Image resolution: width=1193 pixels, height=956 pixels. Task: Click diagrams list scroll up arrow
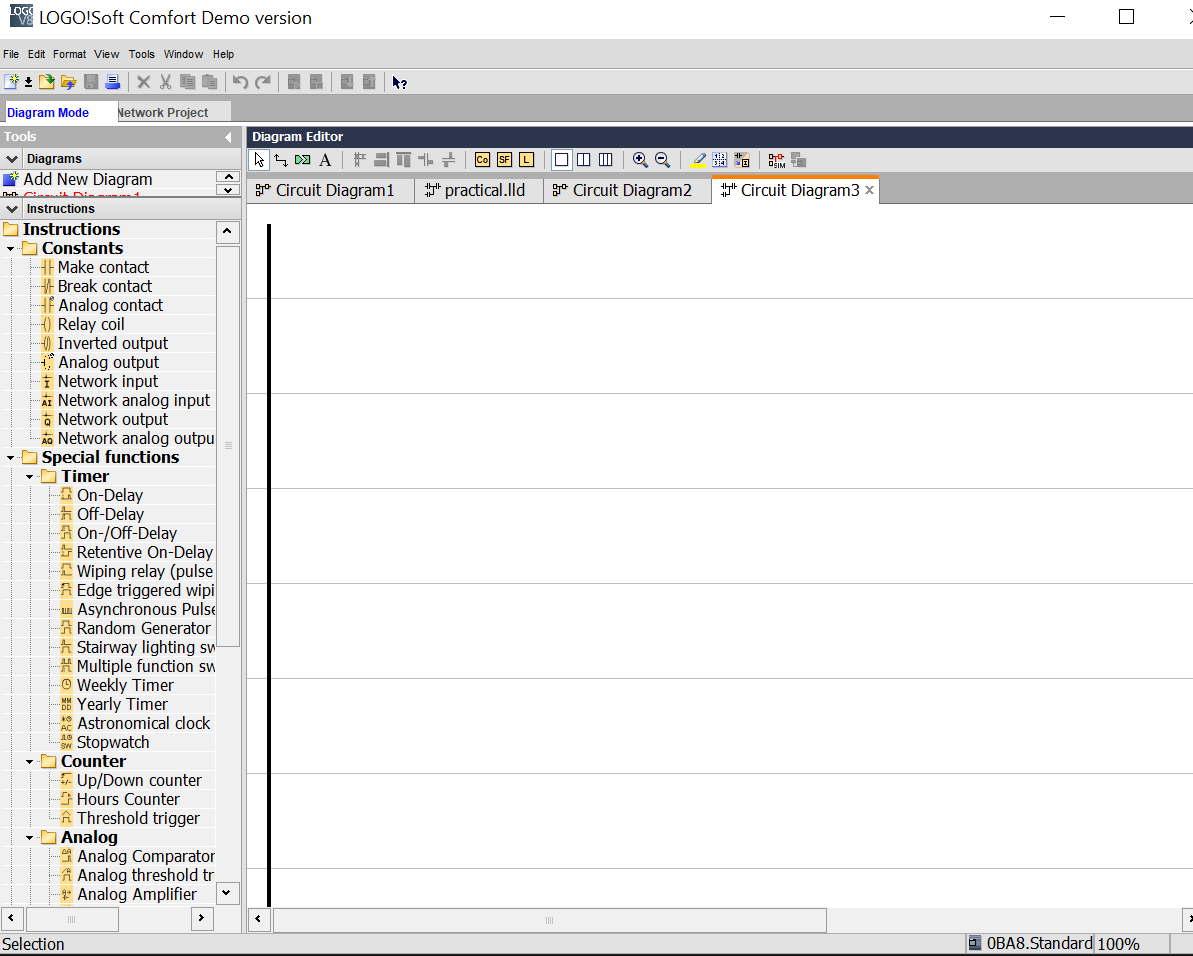227,176
